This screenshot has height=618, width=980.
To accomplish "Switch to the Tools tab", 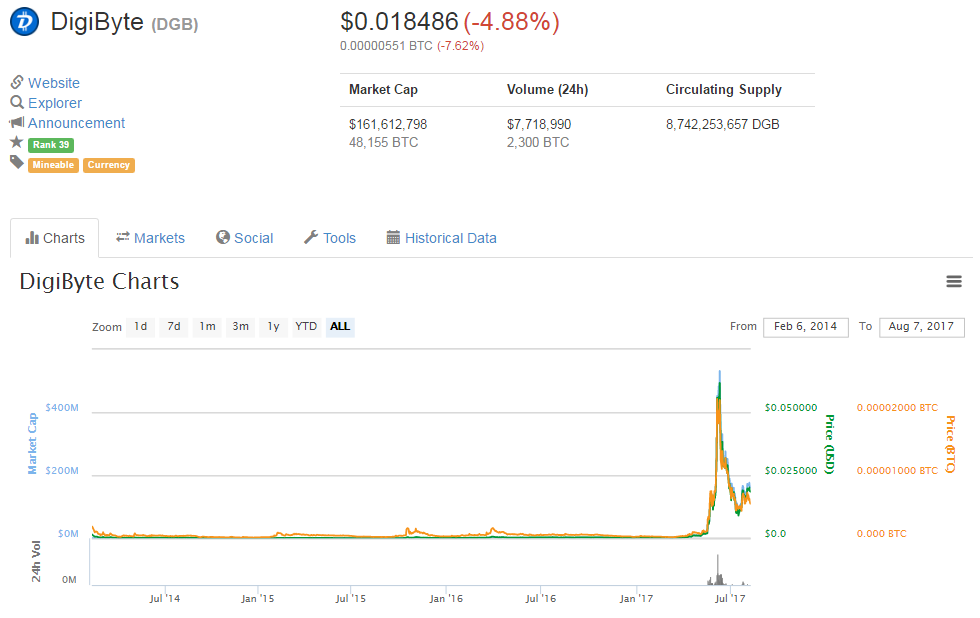I will click(330, 238).
